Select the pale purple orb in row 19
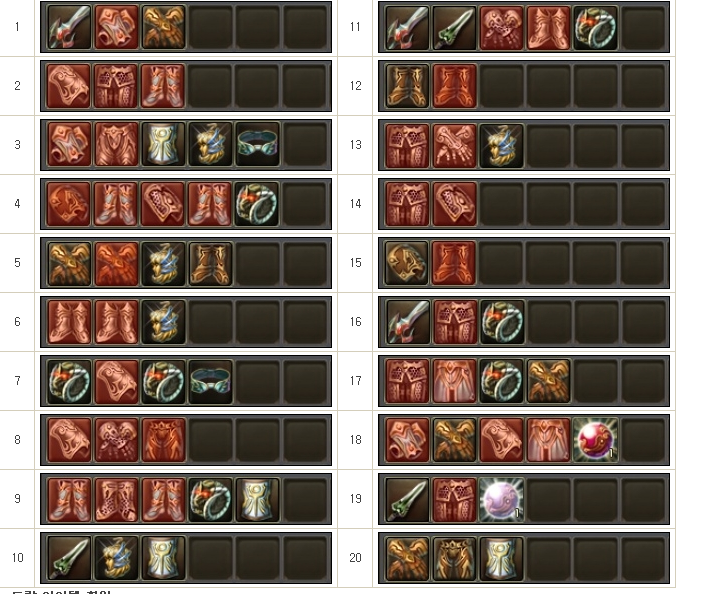The image size is (707, 594). click(x=501, y=499)
